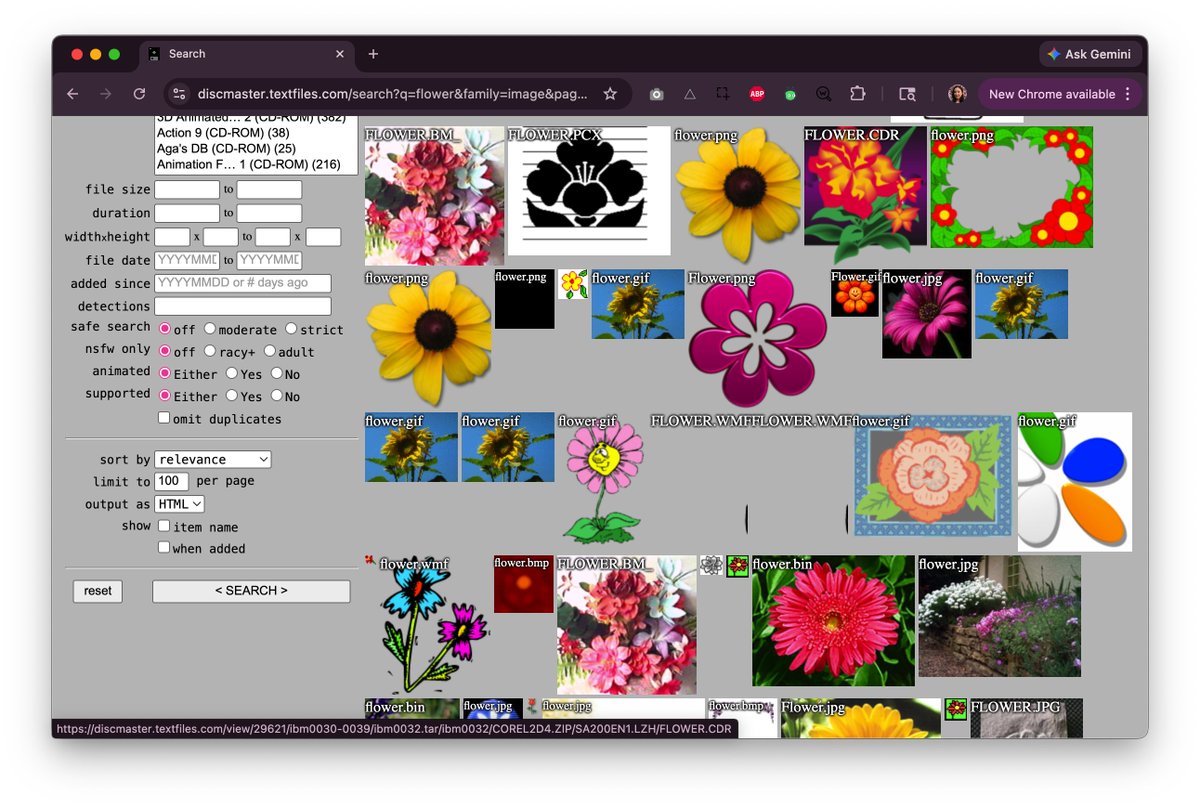The width and height of the screenshot is (1200, 807).
Task: Click the Ask Gemini button
Action: tap(1089, 54)
